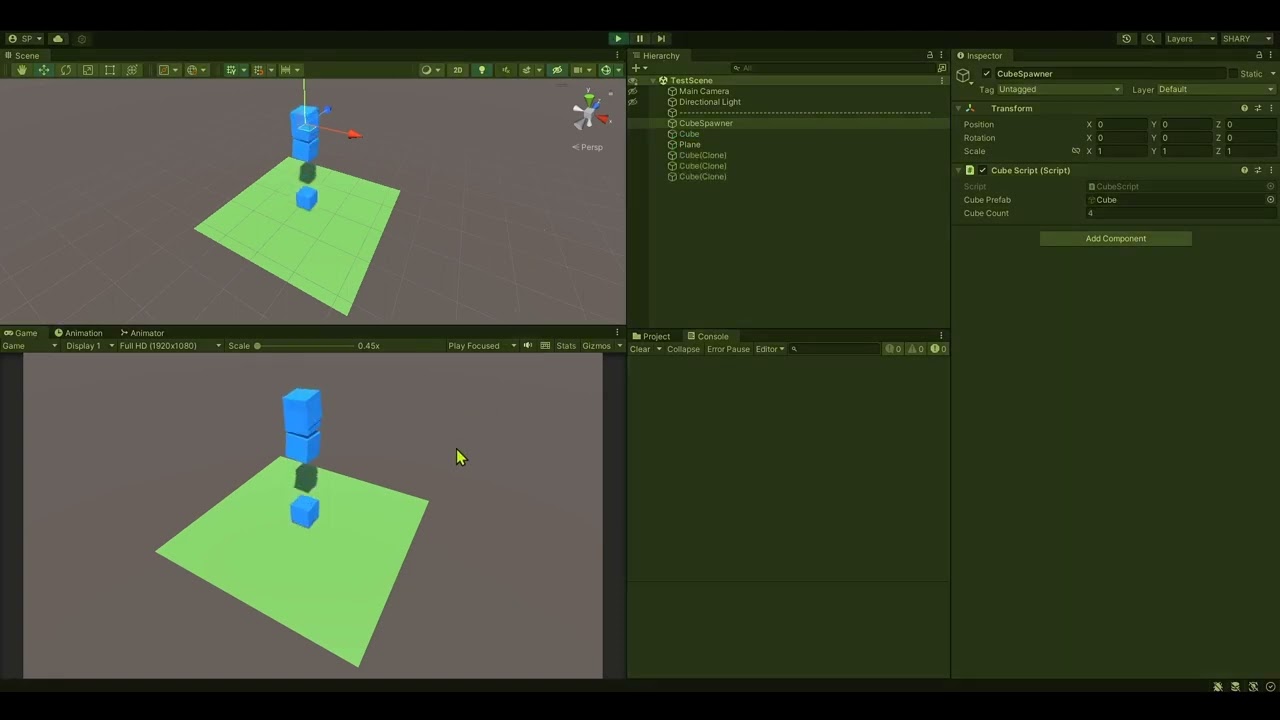Toggle scene audio icon in Scene toolbar
The image size is (1280, 720).
point(505,70)
